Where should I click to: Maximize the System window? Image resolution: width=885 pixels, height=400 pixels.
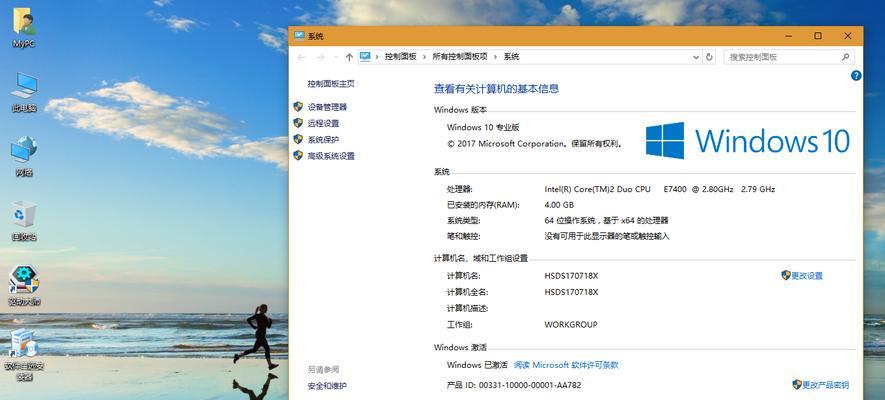tap(818, 36)
